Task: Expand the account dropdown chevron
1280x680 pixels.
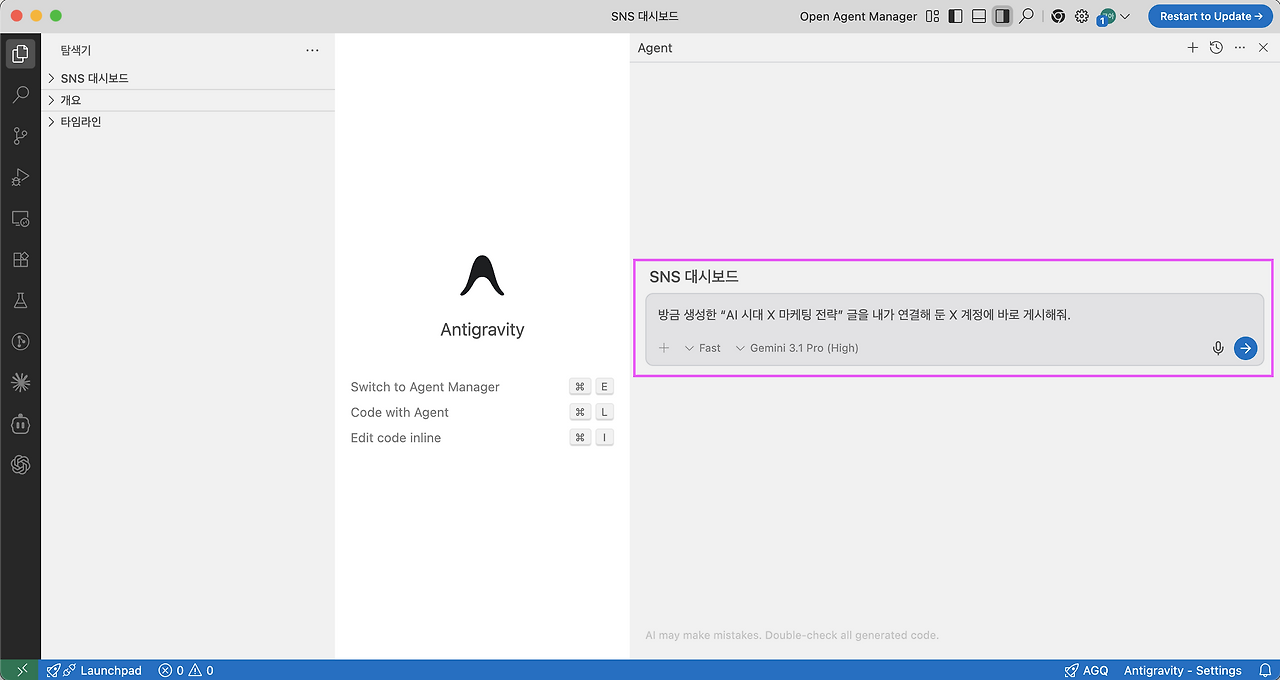Action: (1125, 16)
